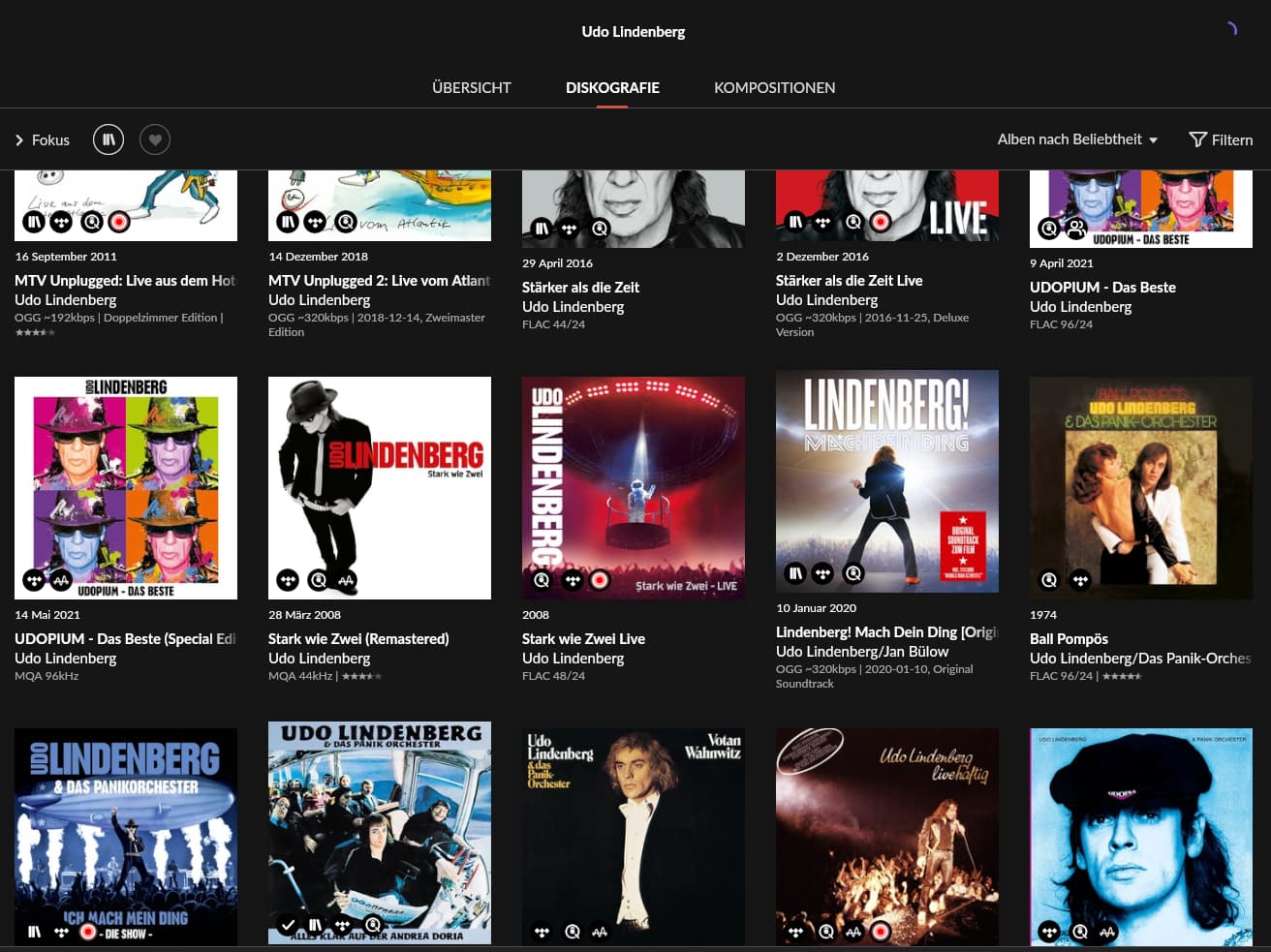Click the TIDAL icon on UDOPIUM Special Edition cover
The height and width of the screenshot is (952, 1271).
(x=34, y=580)
